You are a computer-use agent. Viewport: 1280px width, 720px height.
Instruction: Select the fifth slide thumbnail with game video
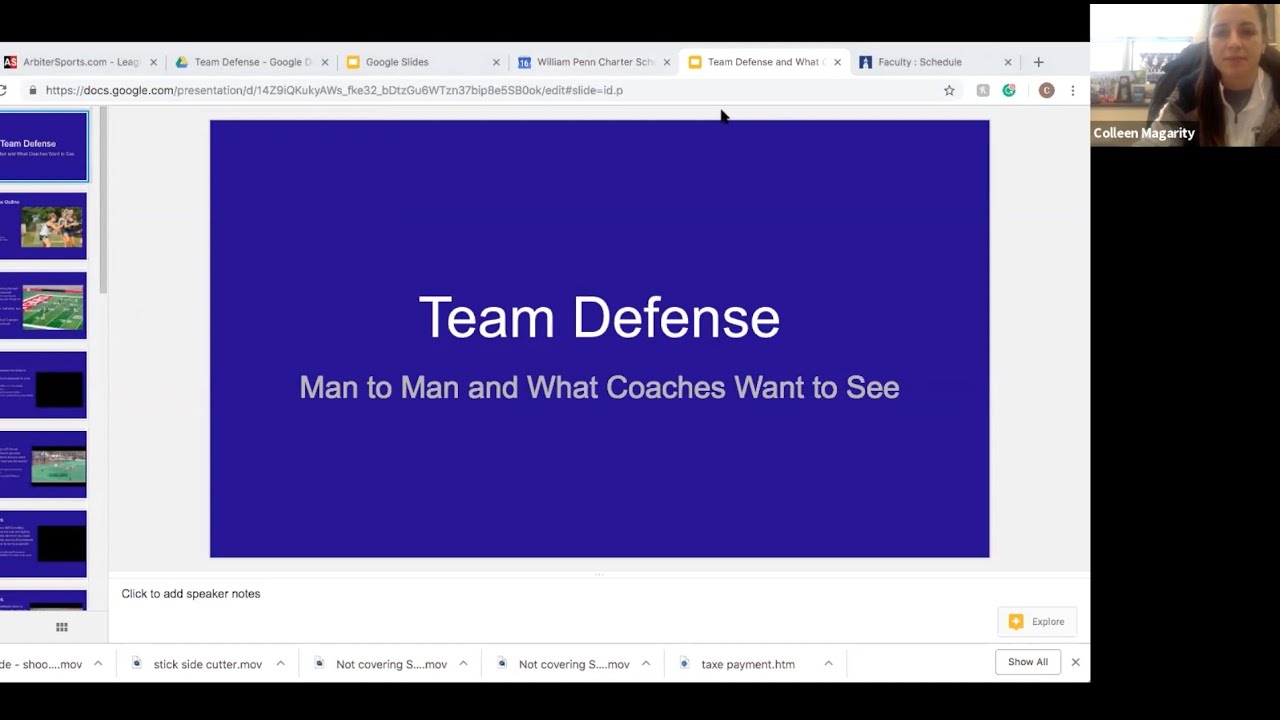point(43,464)
